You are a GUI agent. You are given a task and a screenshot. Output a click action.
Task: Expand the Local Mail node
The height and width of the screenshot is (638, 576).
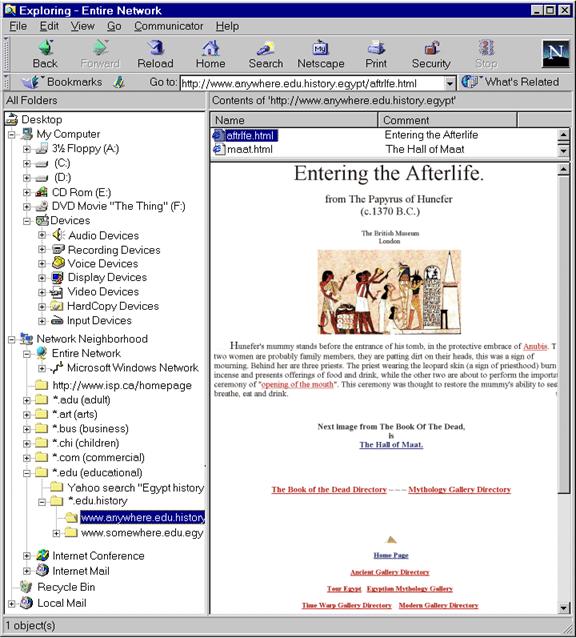tap(12, 603)
